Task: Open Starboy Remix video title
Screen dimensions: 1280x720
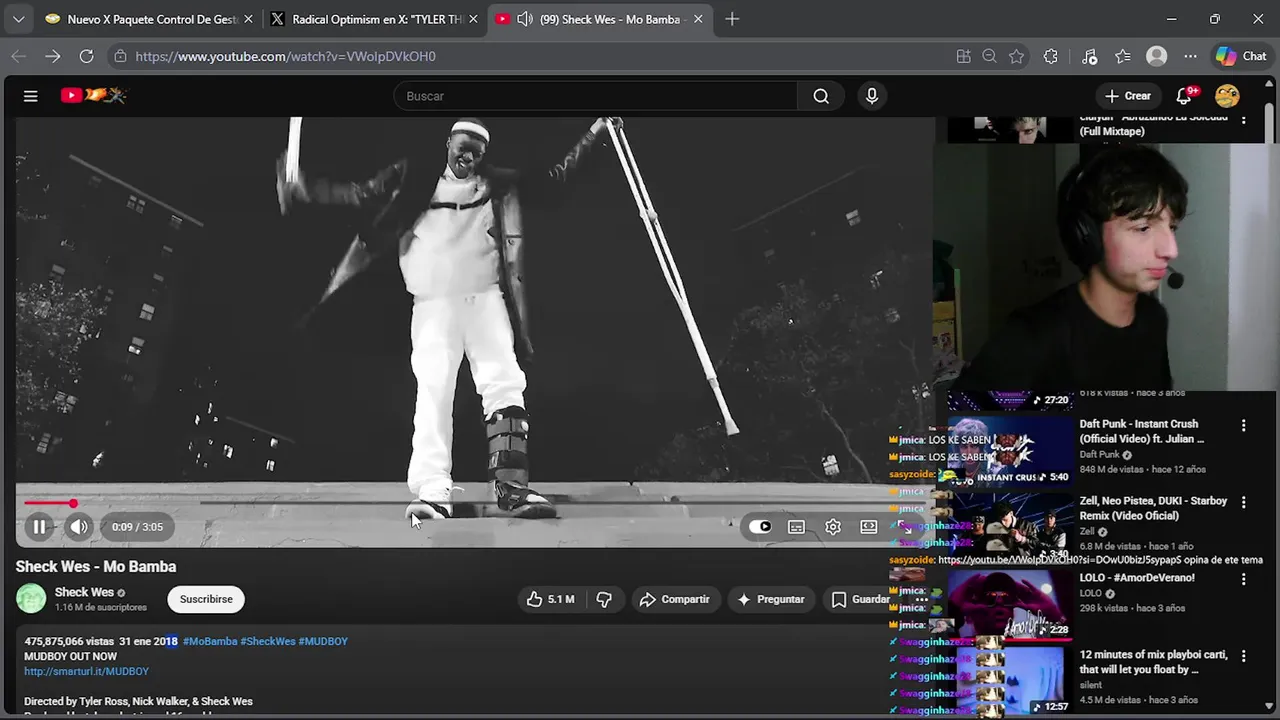Action: tap(1153, 508)
